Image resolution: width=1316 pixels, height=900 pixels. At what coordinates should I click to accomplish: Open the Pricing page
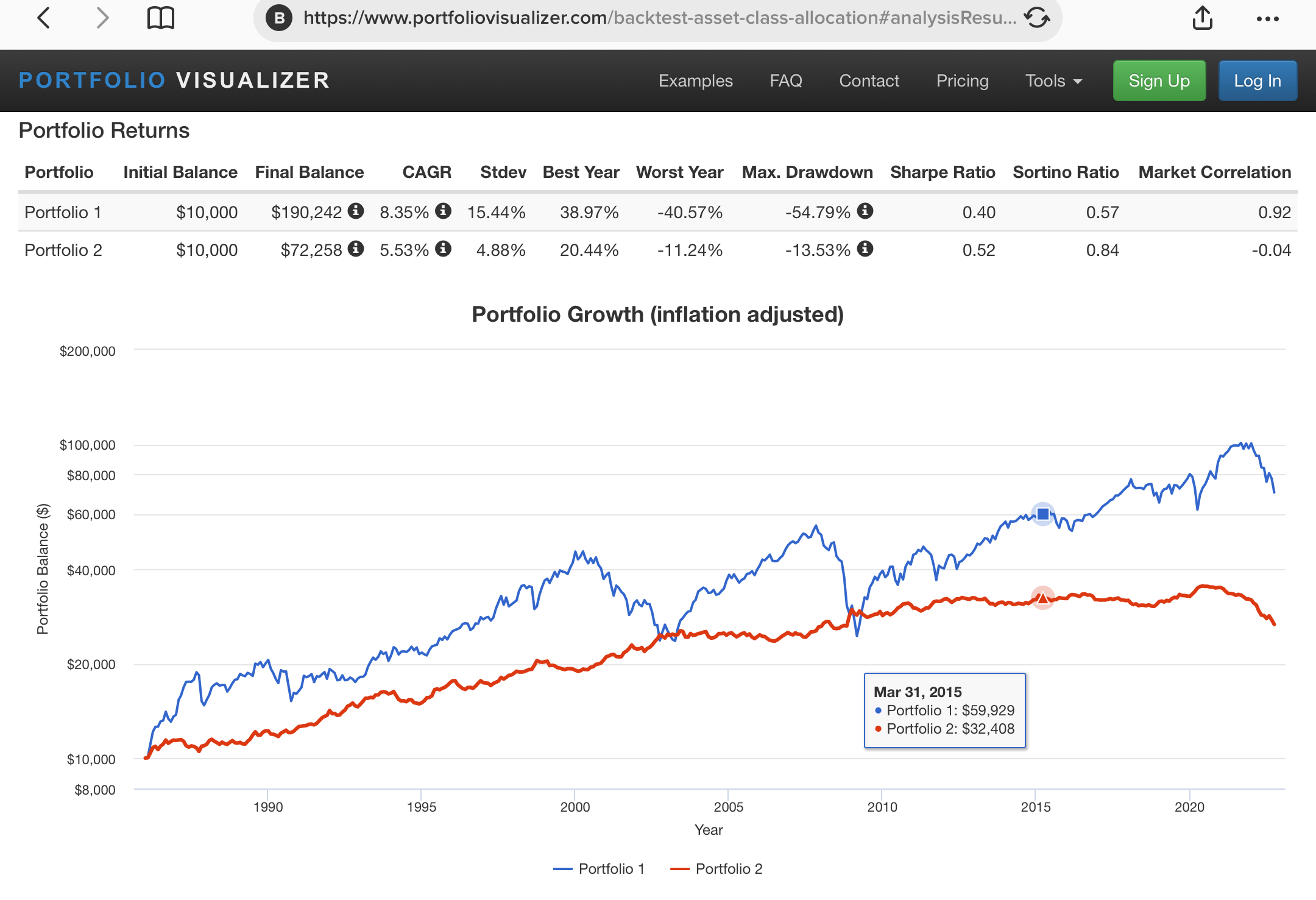pyautogui.click(x=962, y=81)
